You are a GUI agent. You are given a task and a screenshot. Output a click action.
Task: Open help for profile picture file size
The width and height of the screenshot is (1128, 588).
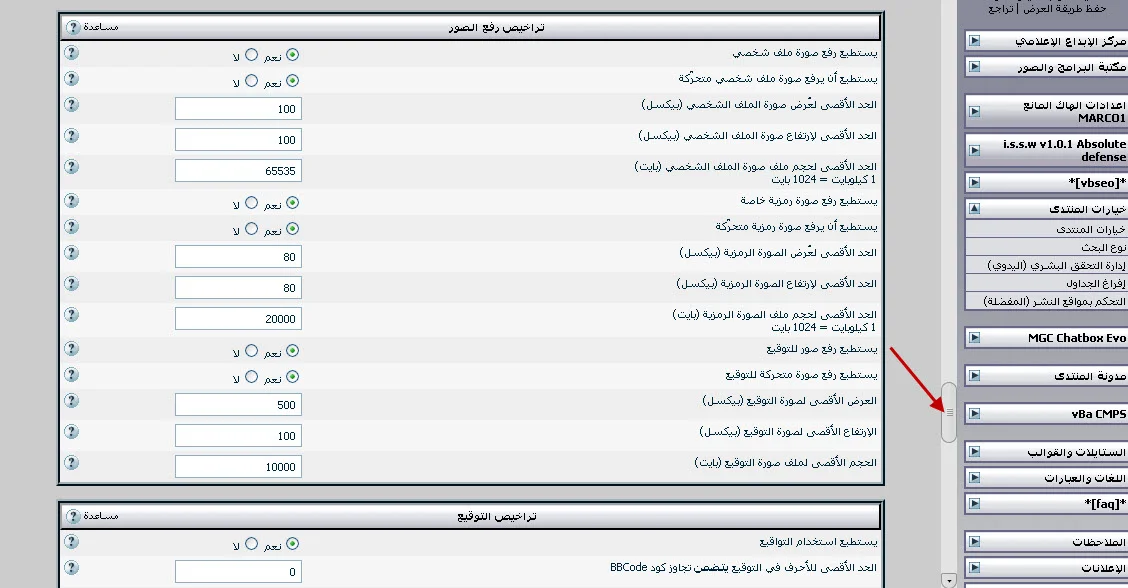click(x=72, y=167)
